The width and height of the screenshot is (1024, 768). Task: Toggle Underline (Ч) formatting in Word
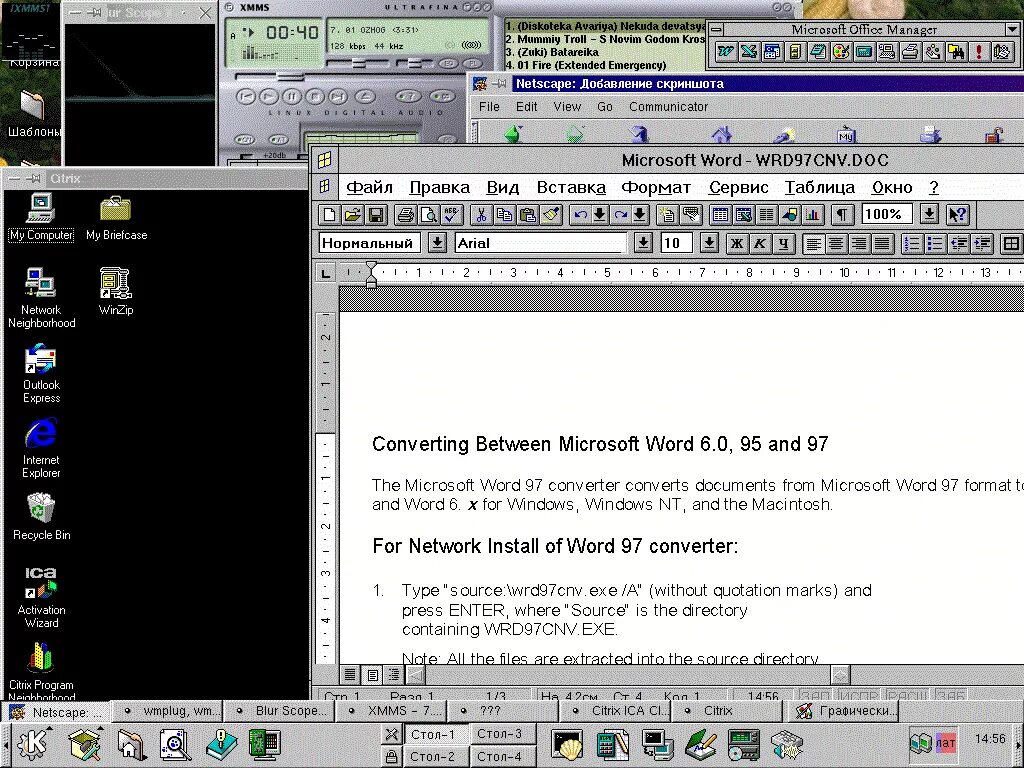[x=783, y=244]
